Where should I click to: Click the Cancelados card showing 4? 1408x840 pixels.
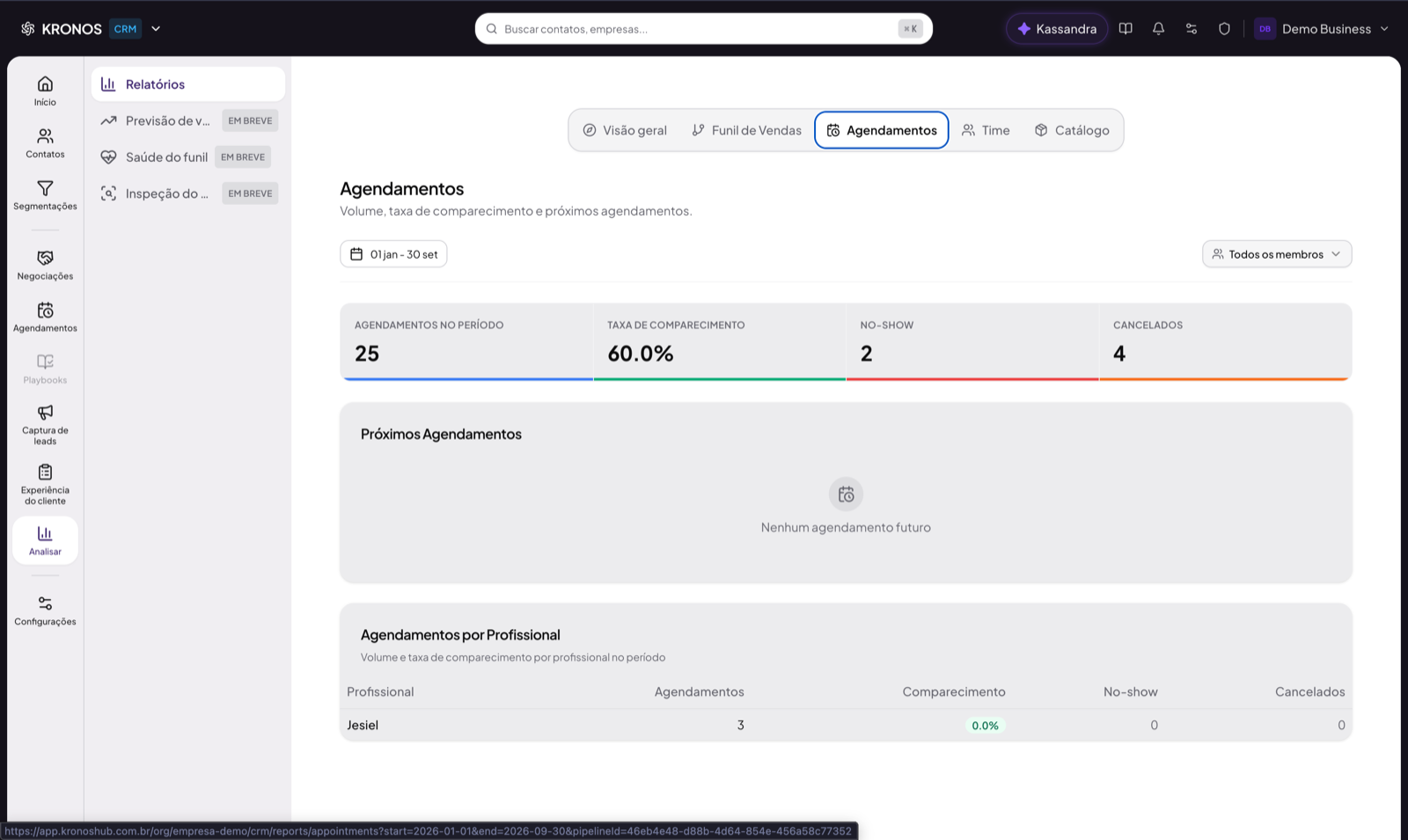pyautogui.click(x=1225, y=342)
